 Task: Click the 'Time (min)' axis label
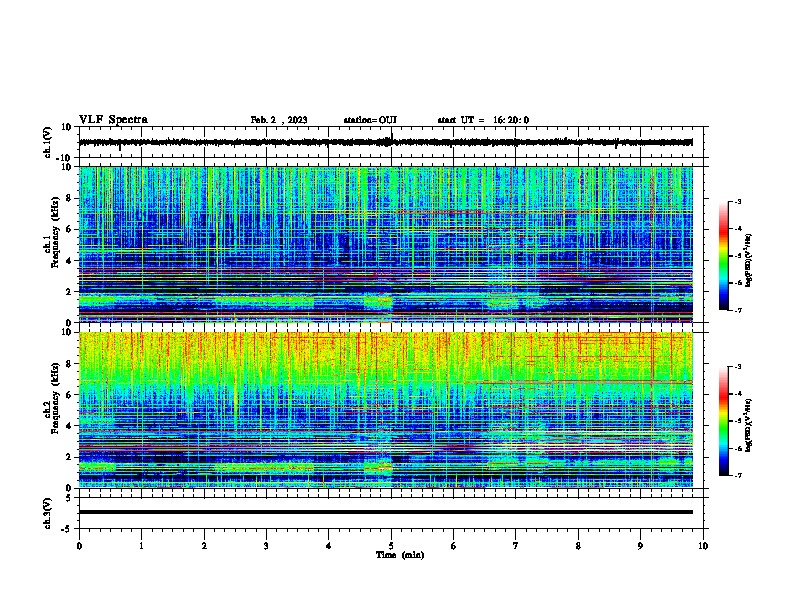pos(400,555)
